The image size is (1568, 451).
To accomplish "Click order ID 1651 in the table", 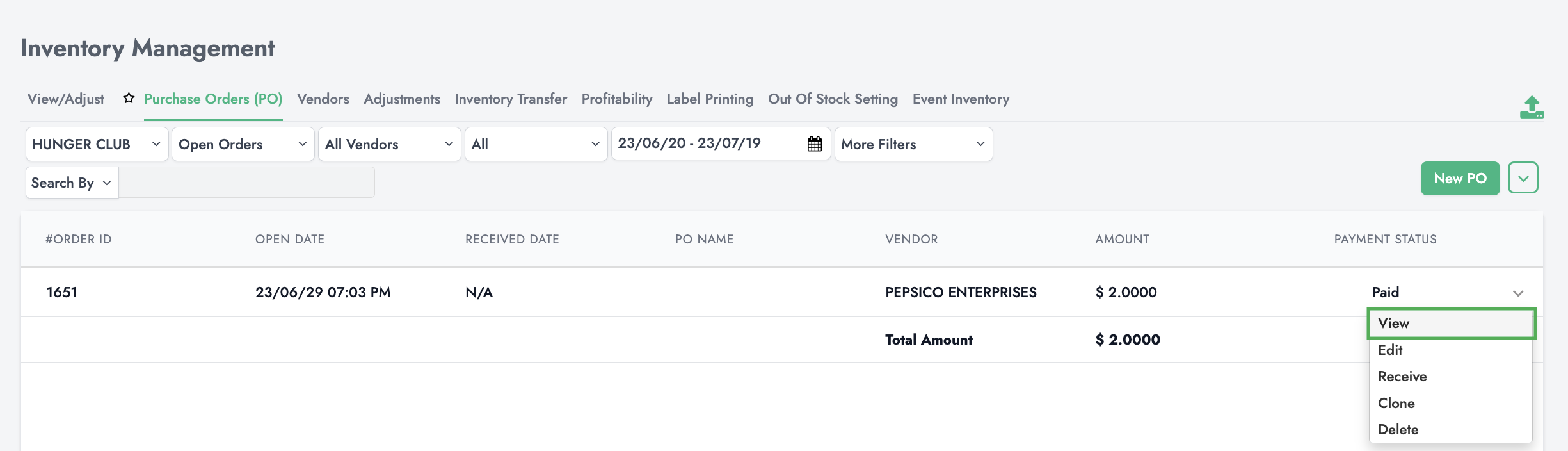I will tap(62, 293).
